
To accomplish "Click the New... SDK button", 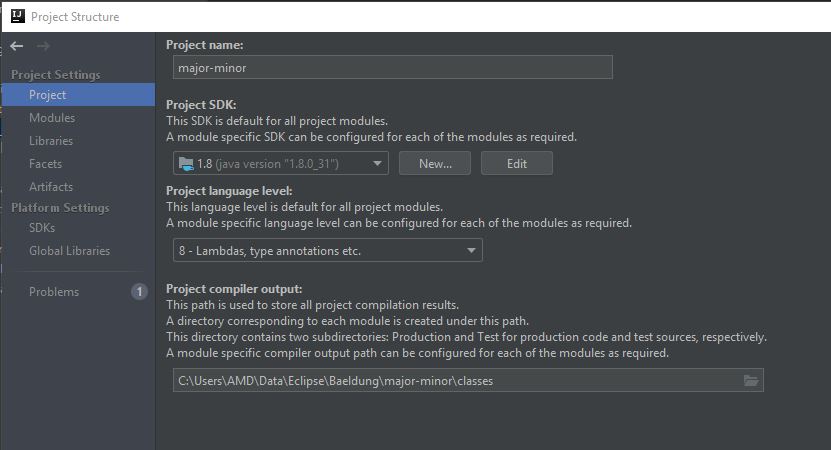I will pos(435,163).
